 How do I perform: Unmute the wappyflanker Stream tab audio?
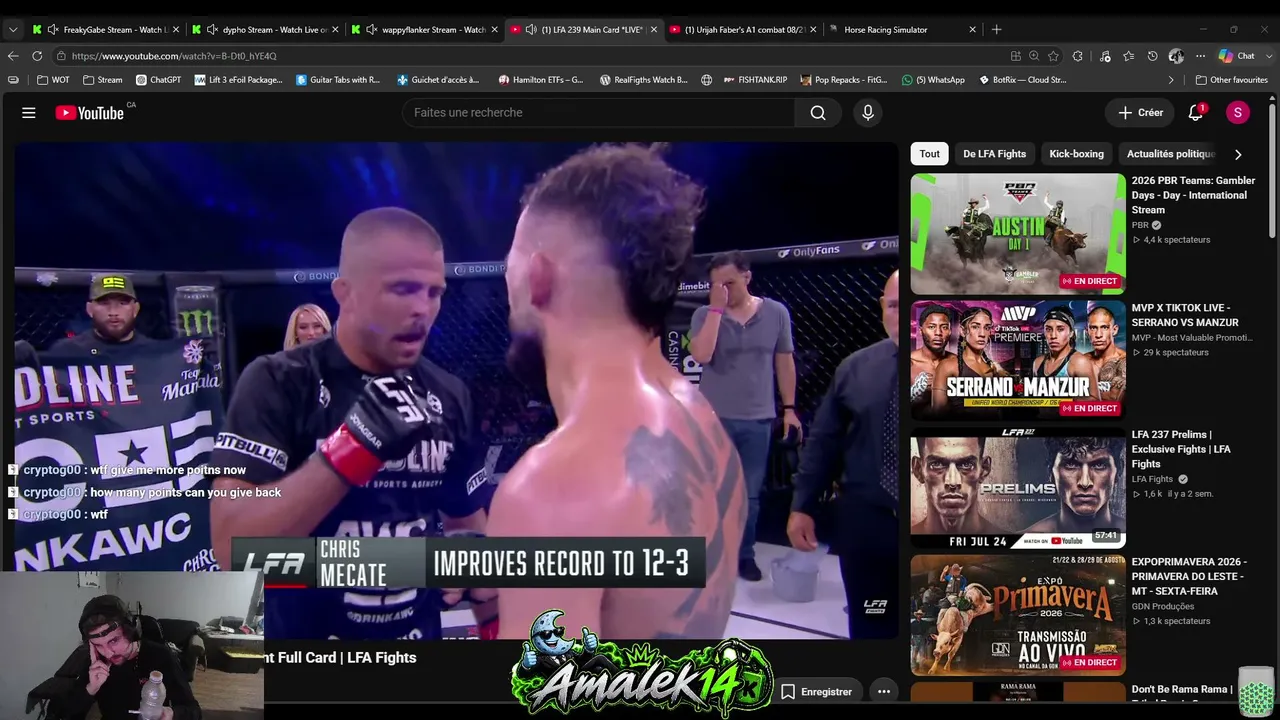pos(372,29)
